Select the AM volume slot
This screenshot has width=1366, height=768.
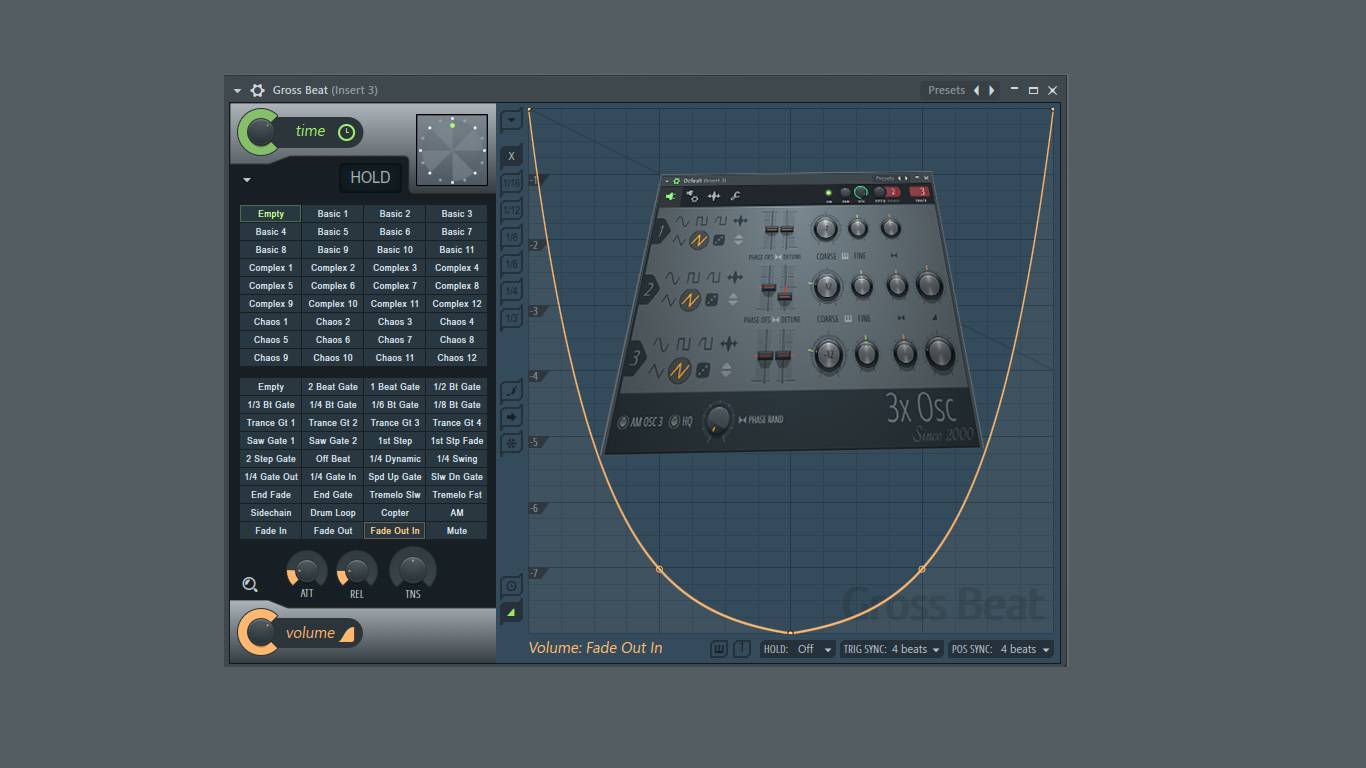[x=457, y=513]
